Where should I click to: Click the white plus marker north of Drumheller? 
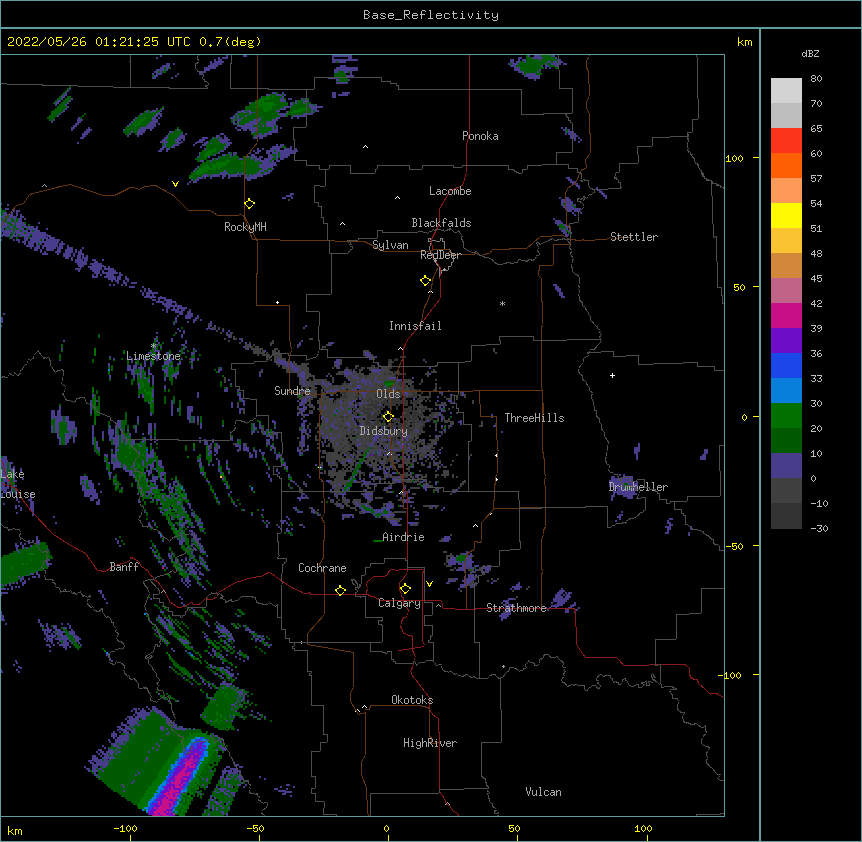click(x=612, y=375)
